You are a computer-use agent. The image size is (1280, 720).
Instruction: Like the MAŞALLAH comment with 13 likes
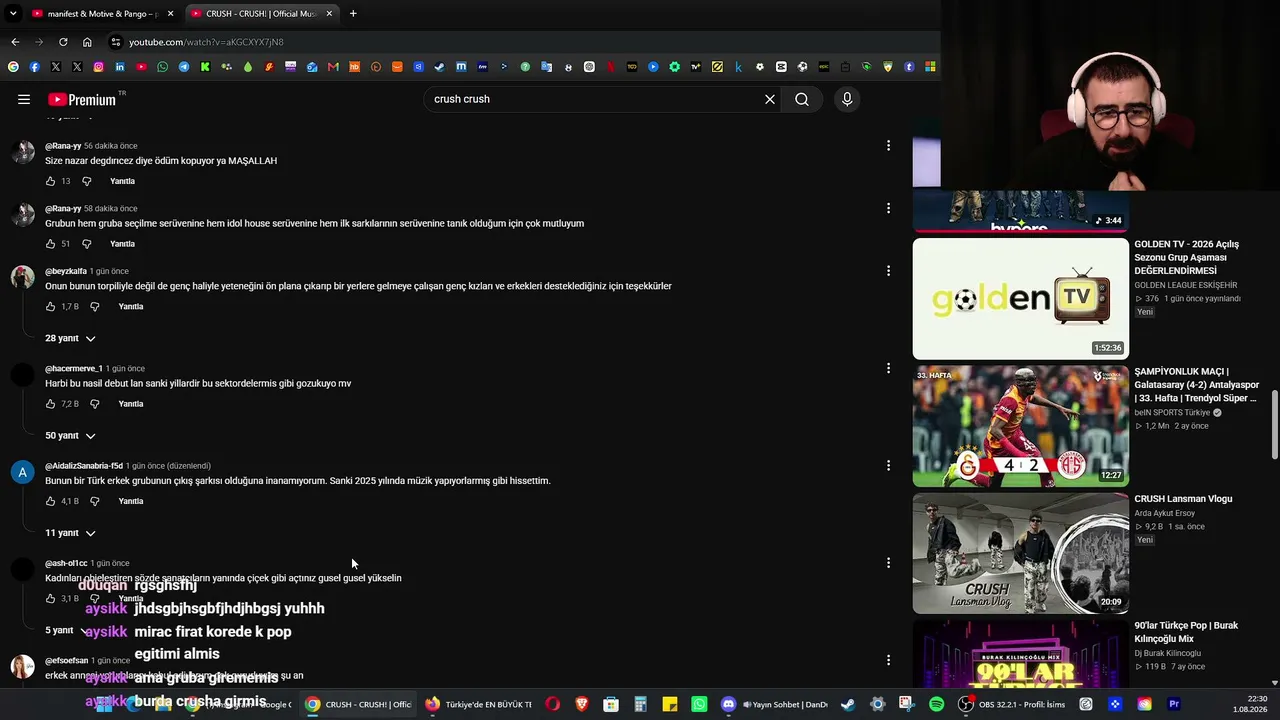click(50, 181)
